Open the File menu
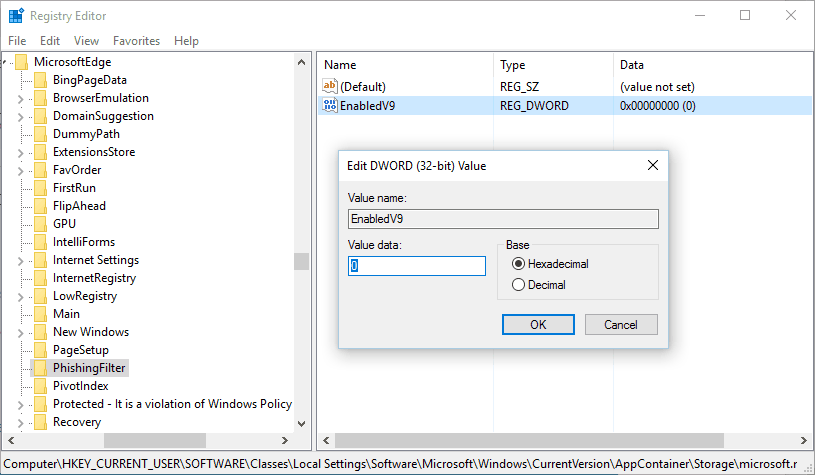This screenshot has width=815, height=475. [17, 41]
